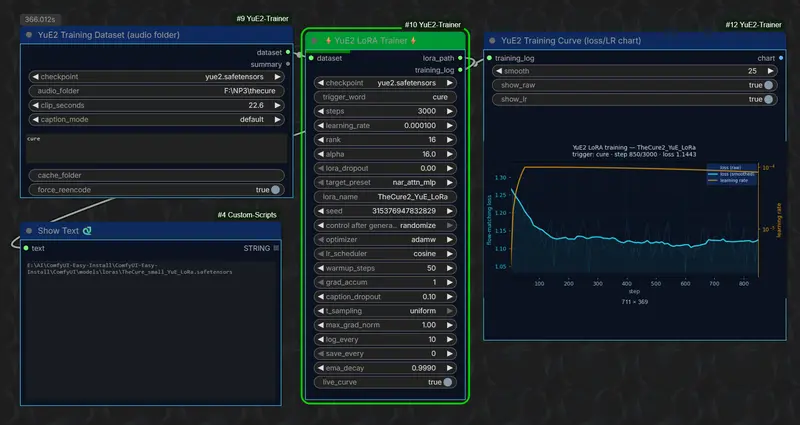Click the caption_dropout value

(429, 296)
